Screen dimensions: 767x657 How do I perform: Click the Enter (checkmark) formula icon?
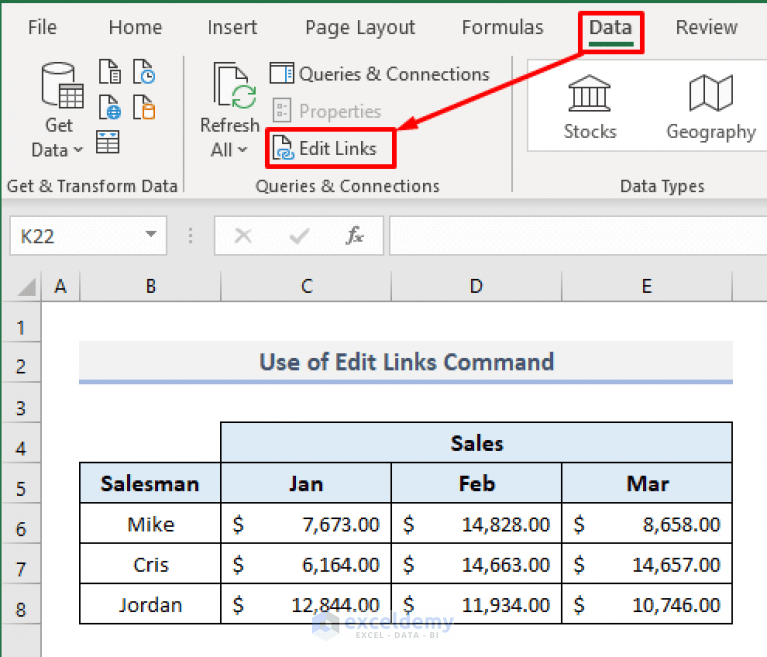(x=298, y=236)
